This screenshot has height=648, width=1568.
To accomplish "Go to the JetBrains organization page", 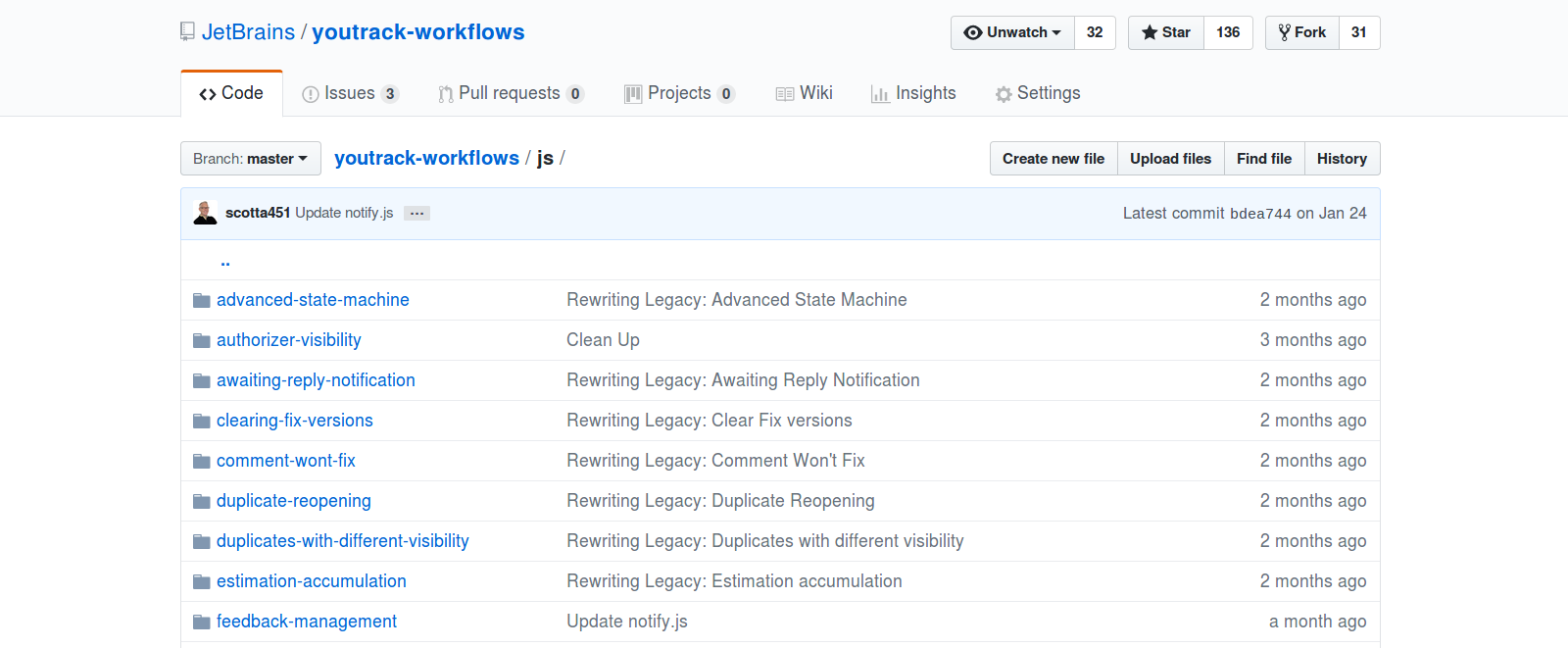I will [248, 32].
